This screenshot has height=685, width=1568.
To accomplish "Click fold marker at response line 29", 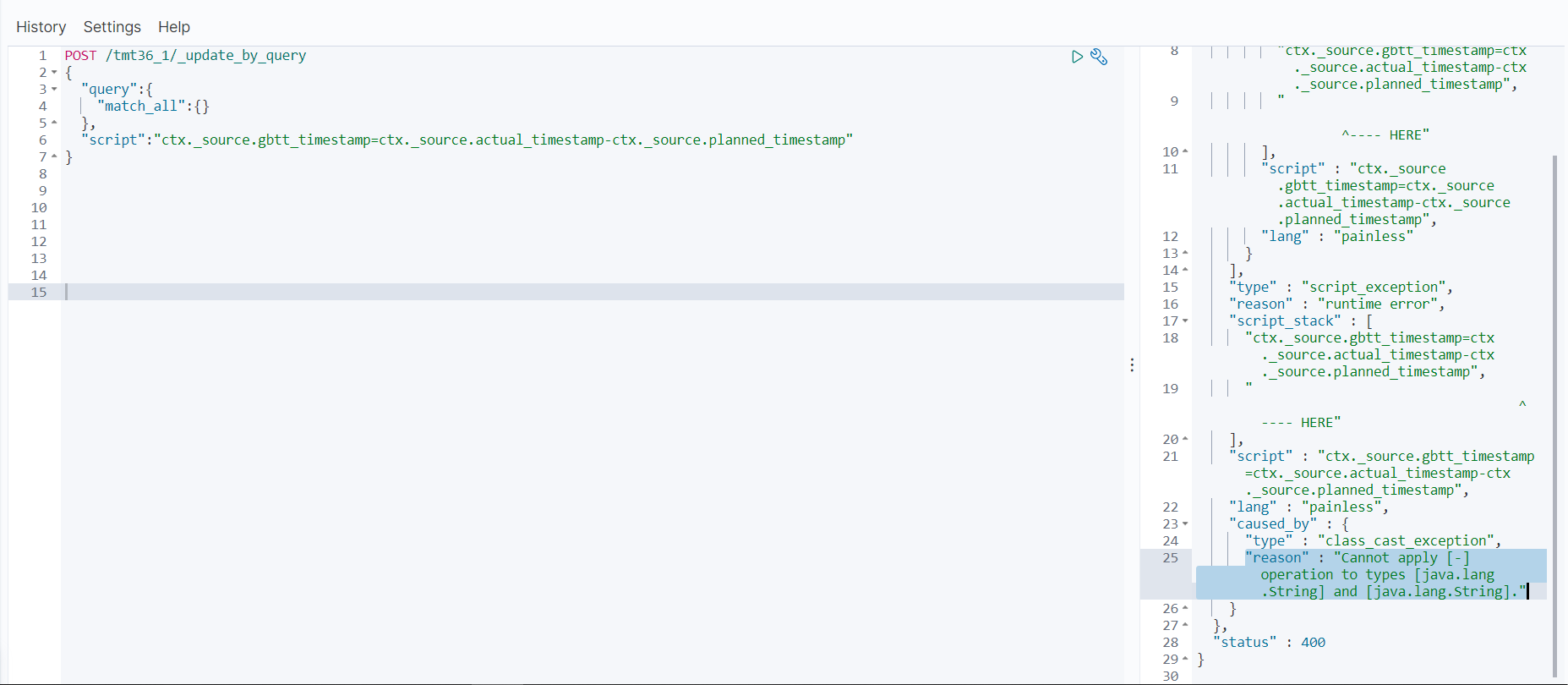I will (1185, 660).
